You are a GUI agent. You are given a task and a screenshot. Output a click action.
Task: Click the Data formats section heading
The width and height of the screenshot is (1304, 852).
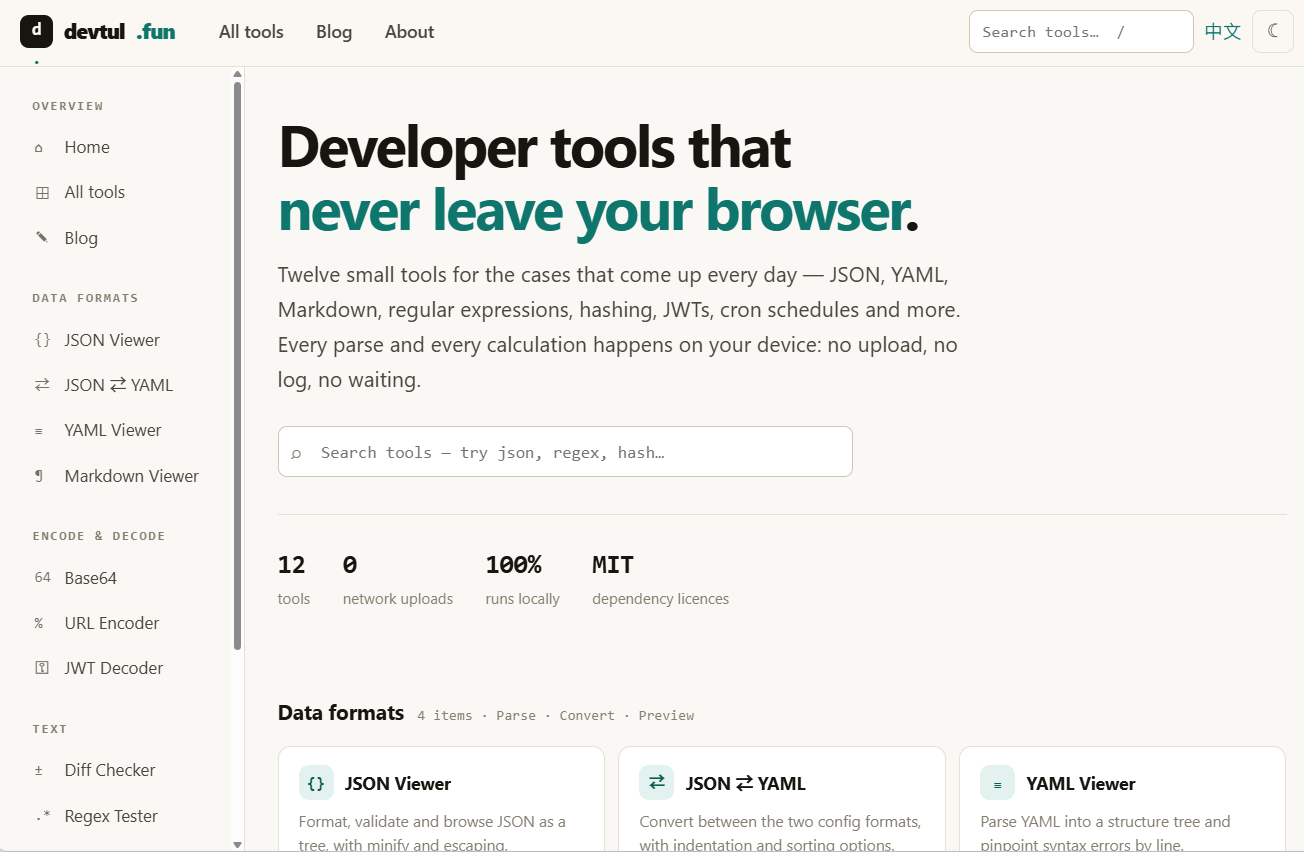click(x=341, y=713)
